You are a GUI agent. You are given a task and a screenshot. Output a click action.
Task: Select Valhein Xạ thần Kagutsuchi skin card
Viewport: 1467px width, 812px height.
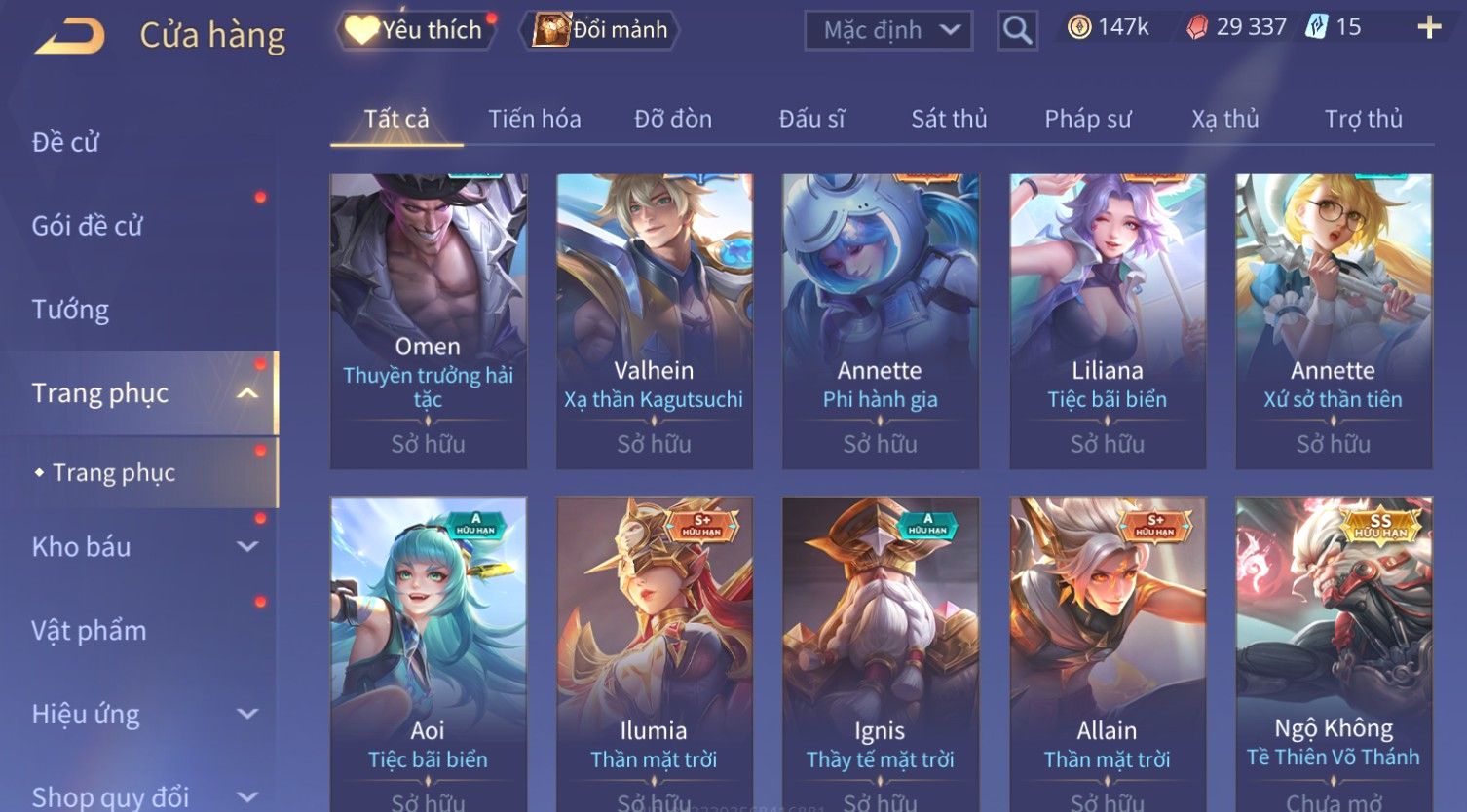click(x=654, y=321)
